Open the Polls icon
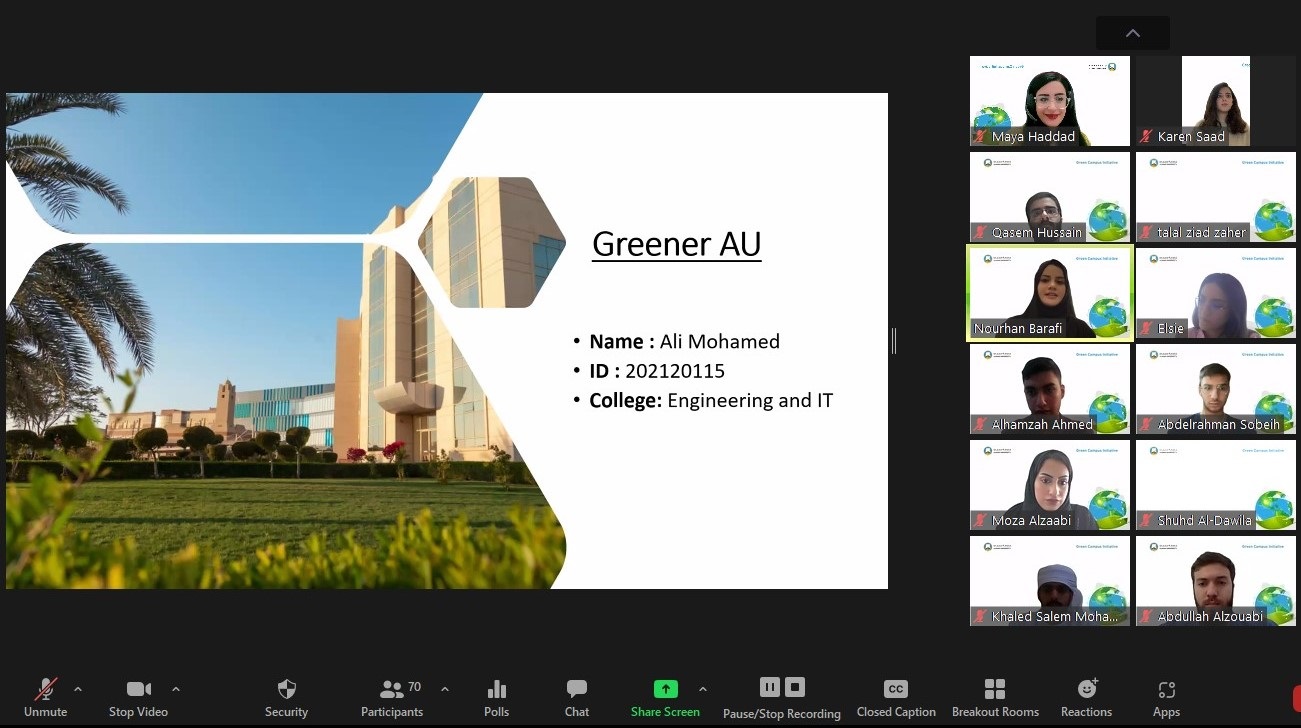The image size is (1301, 728). point(496,689)
